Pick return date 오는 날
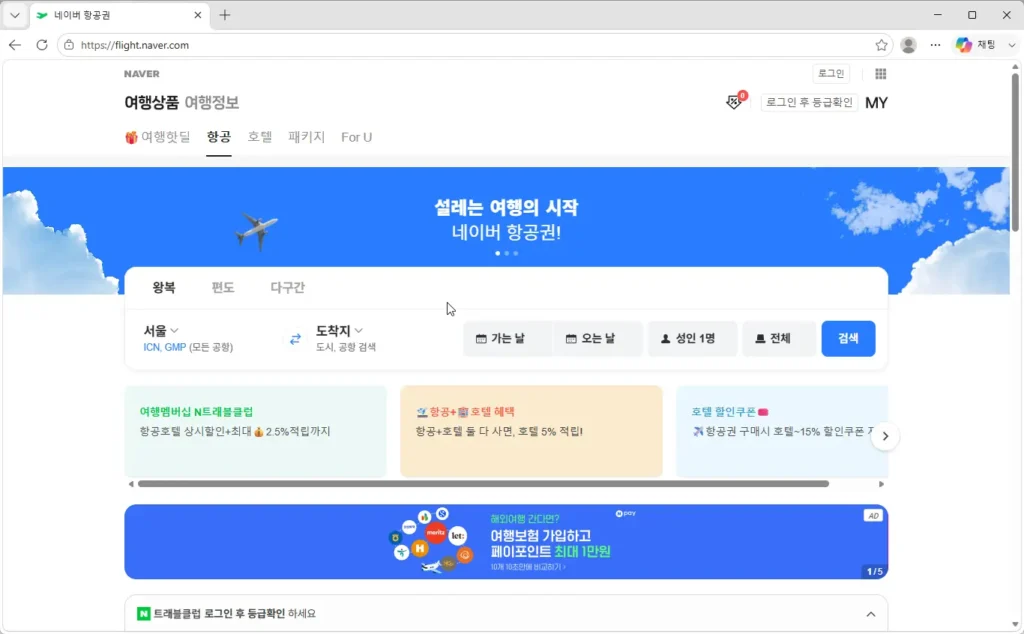1024x634 pixels. [x=598, y=338]
